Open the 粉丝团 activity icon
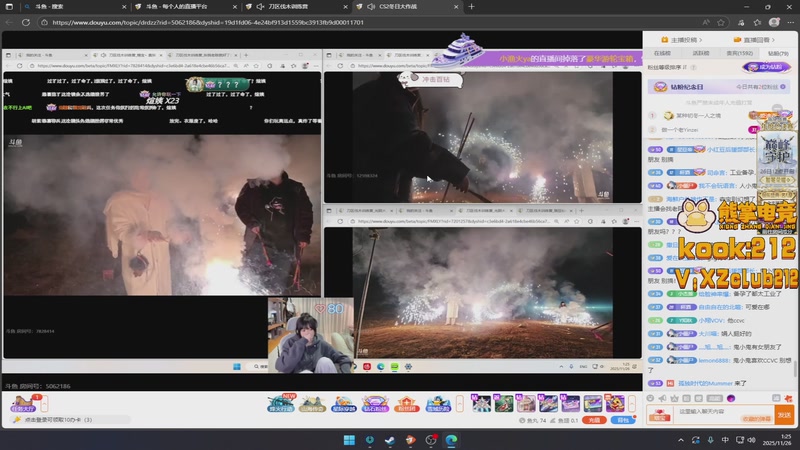 coord(407,404)
